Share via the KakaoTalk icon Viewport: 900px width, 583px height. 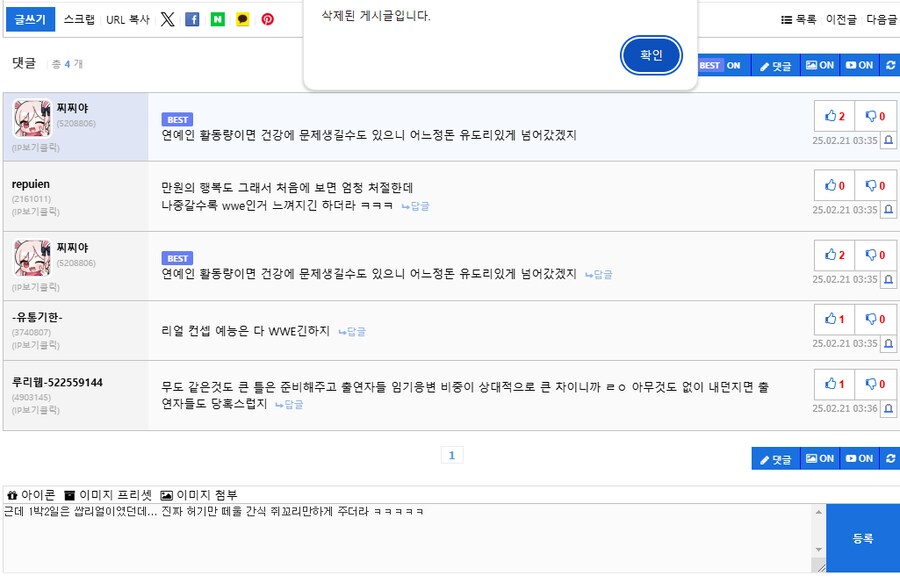(242, 18)
